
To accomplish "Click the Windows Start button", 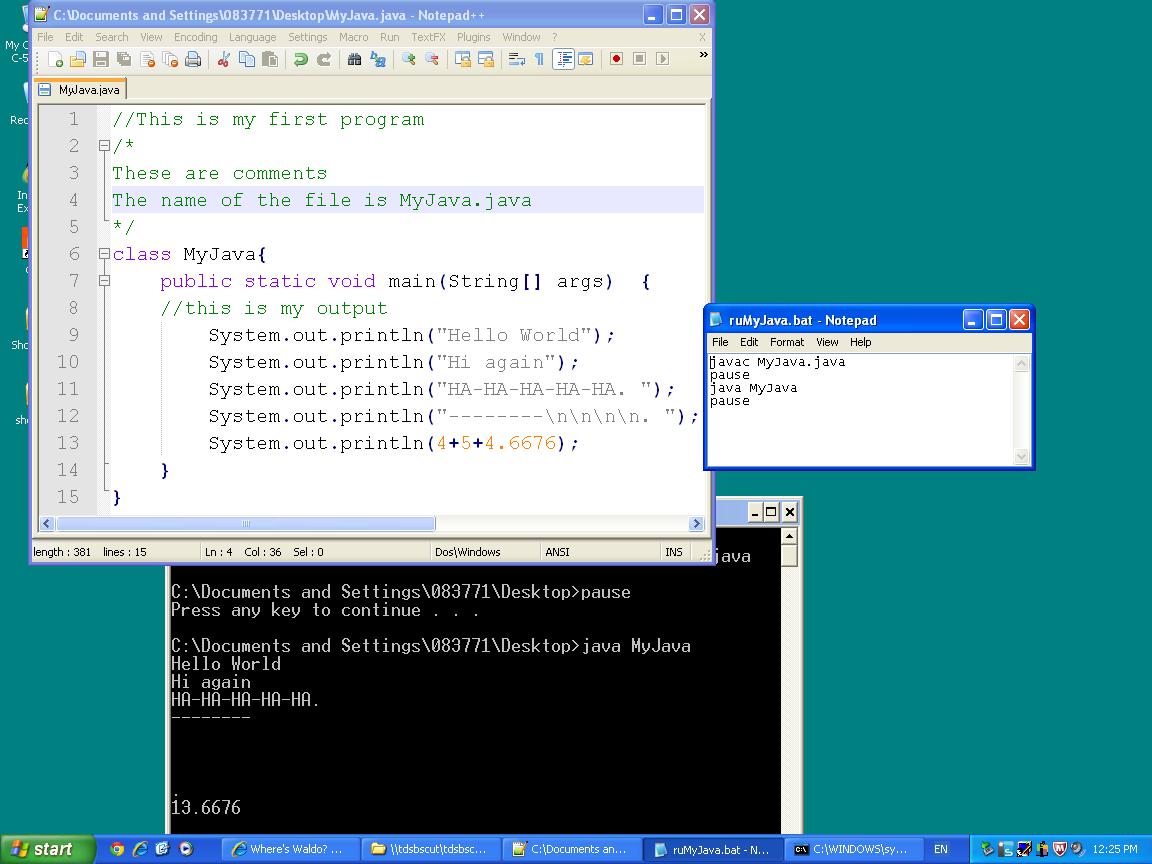I will click(x=48, y=849).
